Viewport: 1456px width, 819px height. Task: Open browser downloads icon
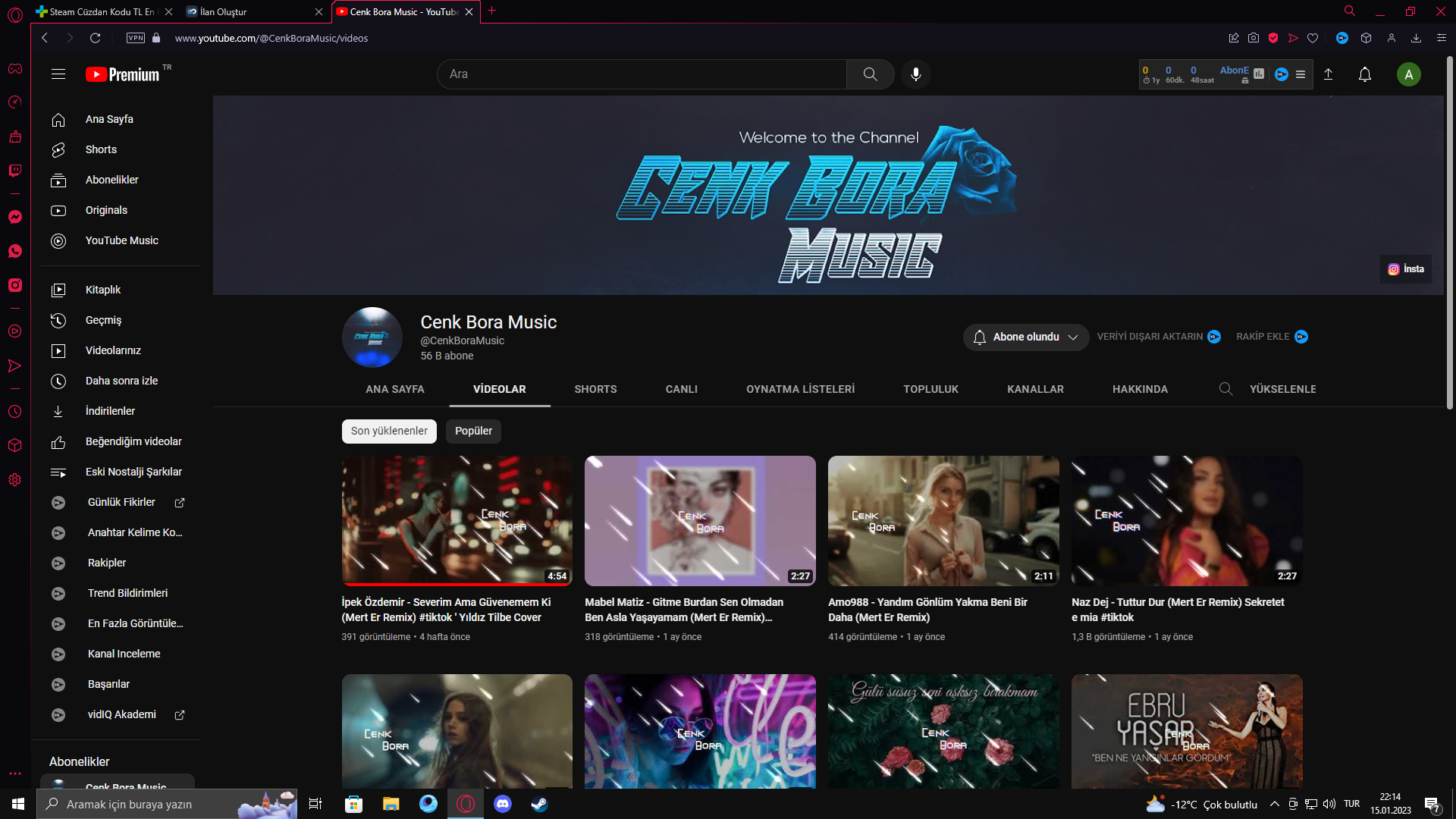tap(1416, 38)
